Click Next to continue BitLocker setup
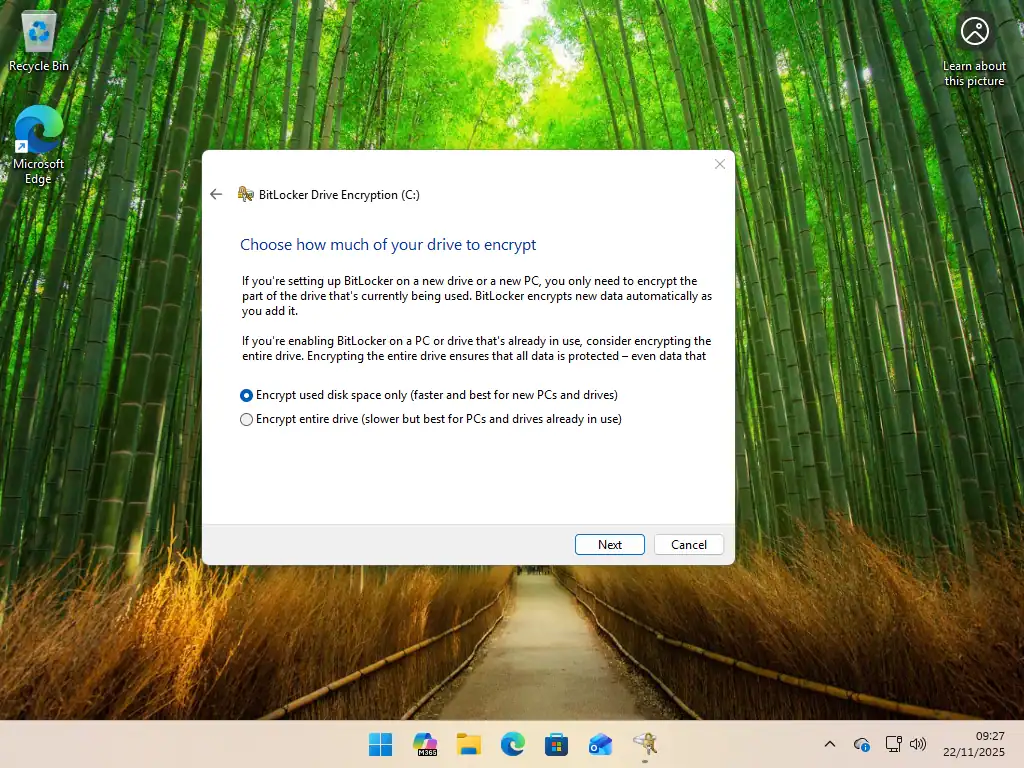The width and height of the screenshot is (1024, 768). 609,544
